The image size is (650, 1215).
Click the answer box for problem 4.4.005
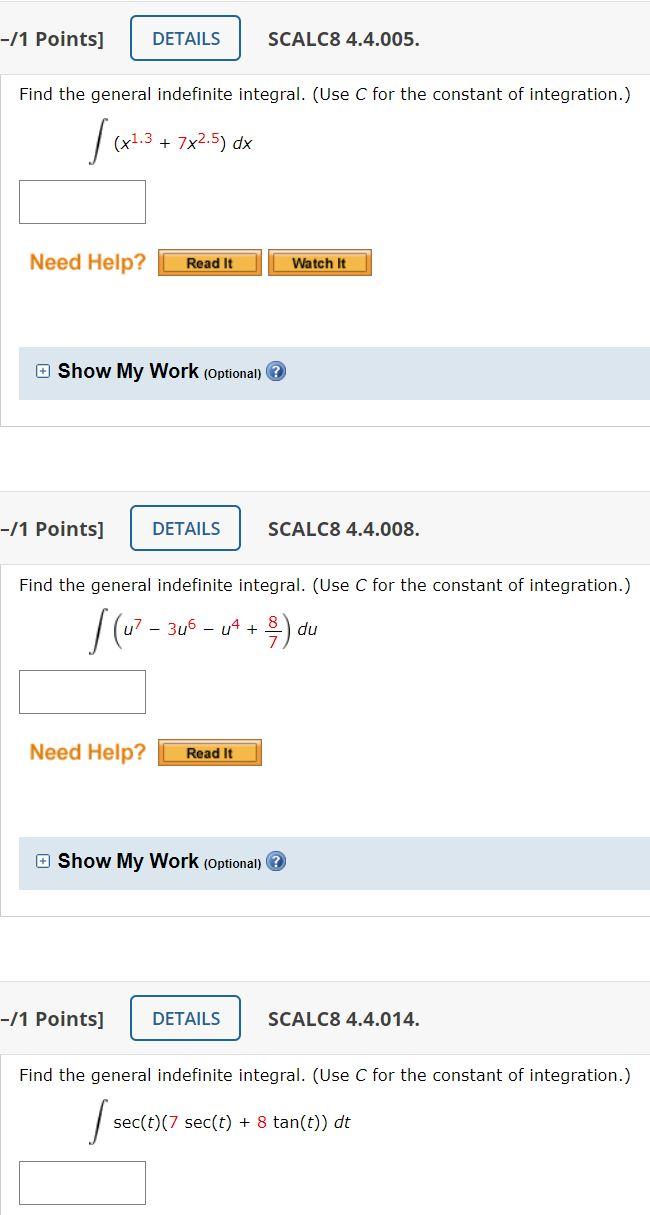click(x=82, y=201)
